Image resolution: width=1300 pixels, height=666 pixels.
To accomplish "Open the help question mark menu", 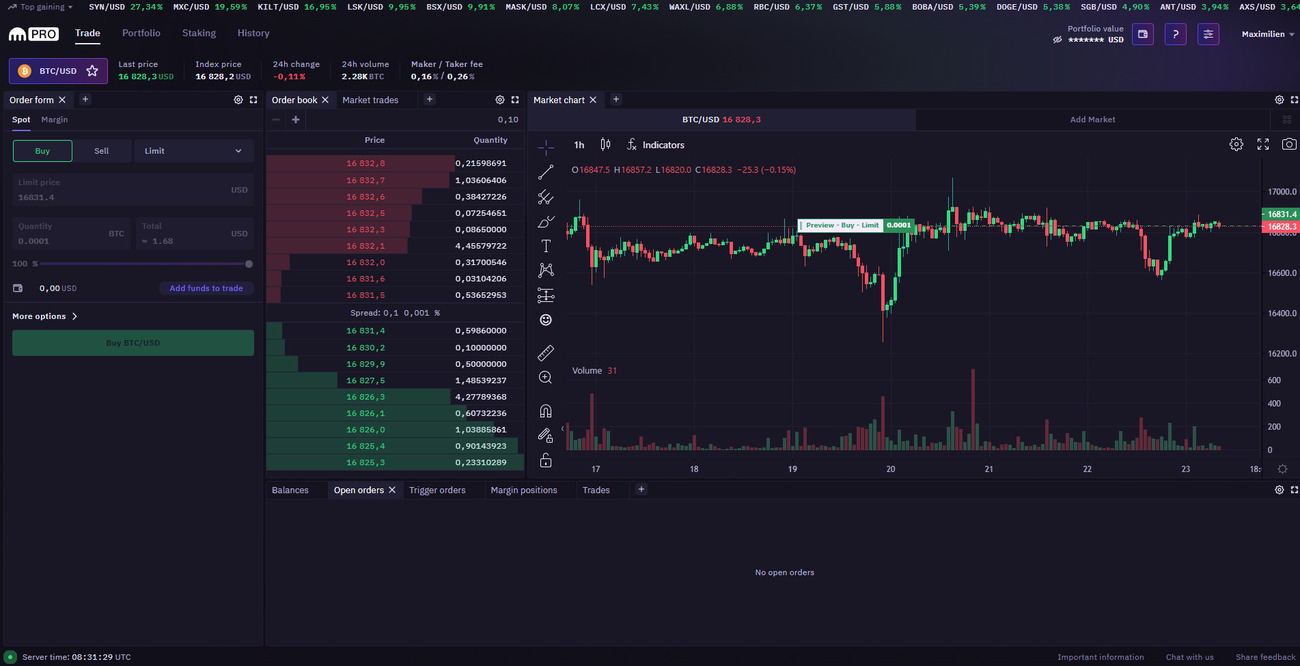I will pos(1176,34).
